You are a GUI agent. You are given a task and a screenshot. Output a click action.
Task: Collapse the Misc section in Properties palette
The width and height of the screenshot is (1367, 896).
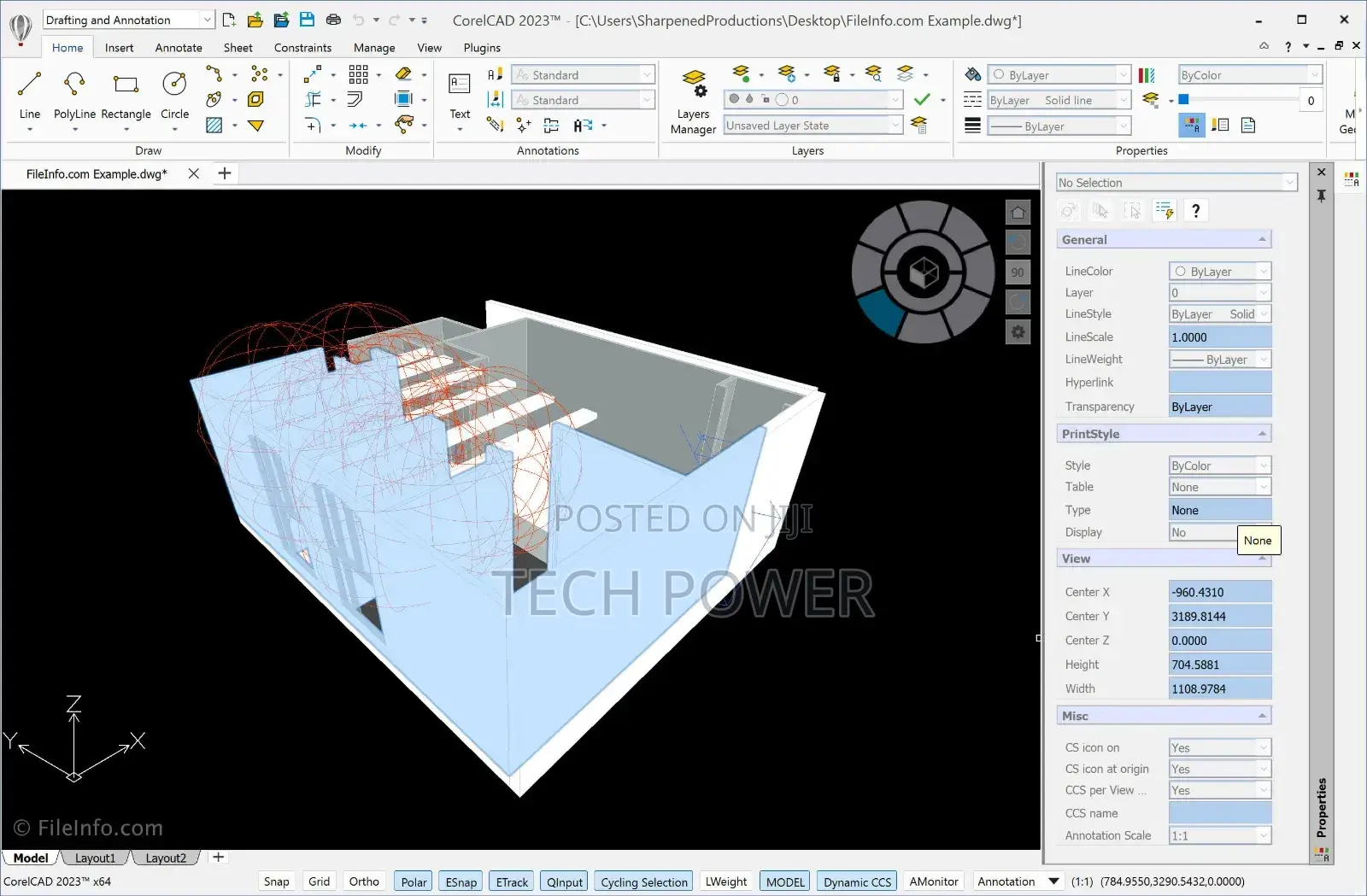coord(1262,715)
